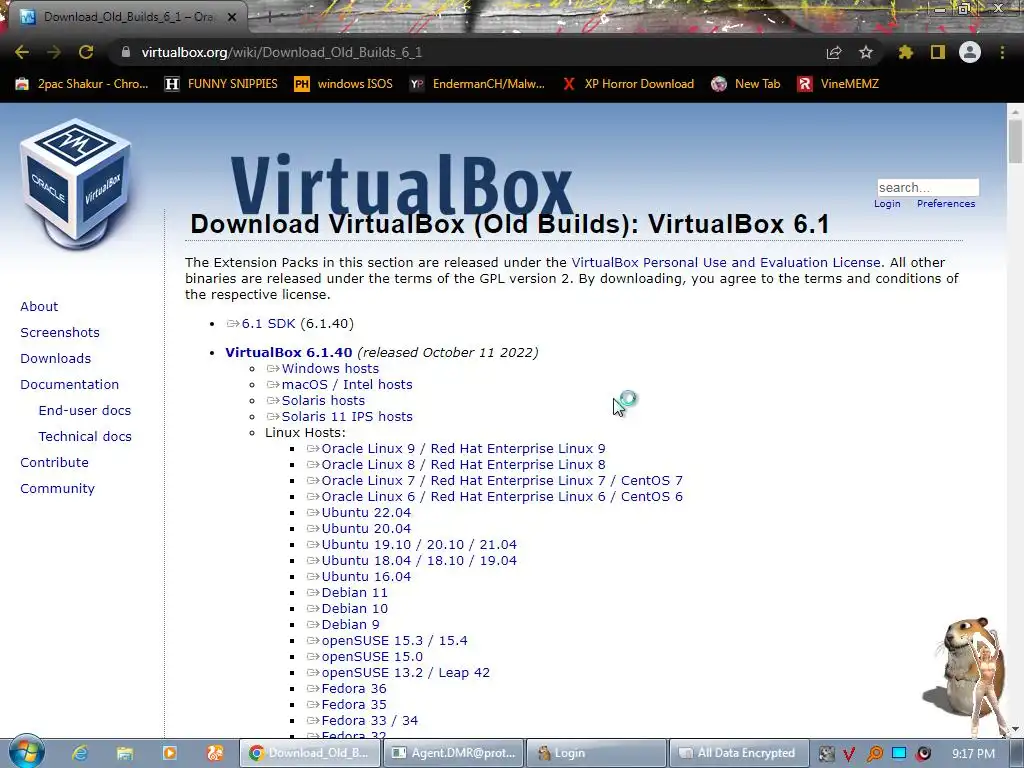1024x768 pixels.
Task: Open XP Horror Download bookmark
Action: tap(628, 84)
